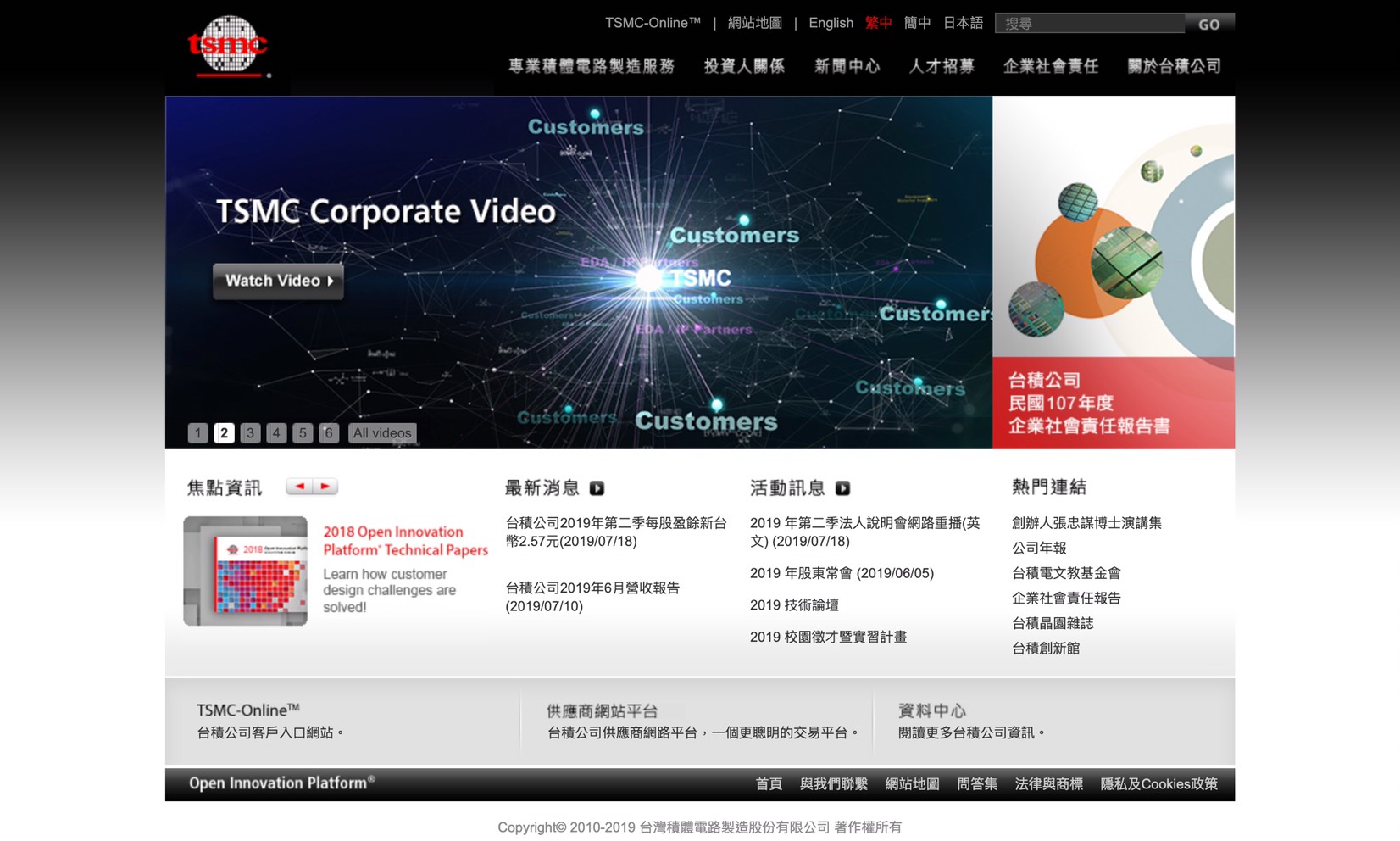This screenshot has width=1400, height=841.
Task: Click the GO search button
Action: click(x=1209, y=24)
